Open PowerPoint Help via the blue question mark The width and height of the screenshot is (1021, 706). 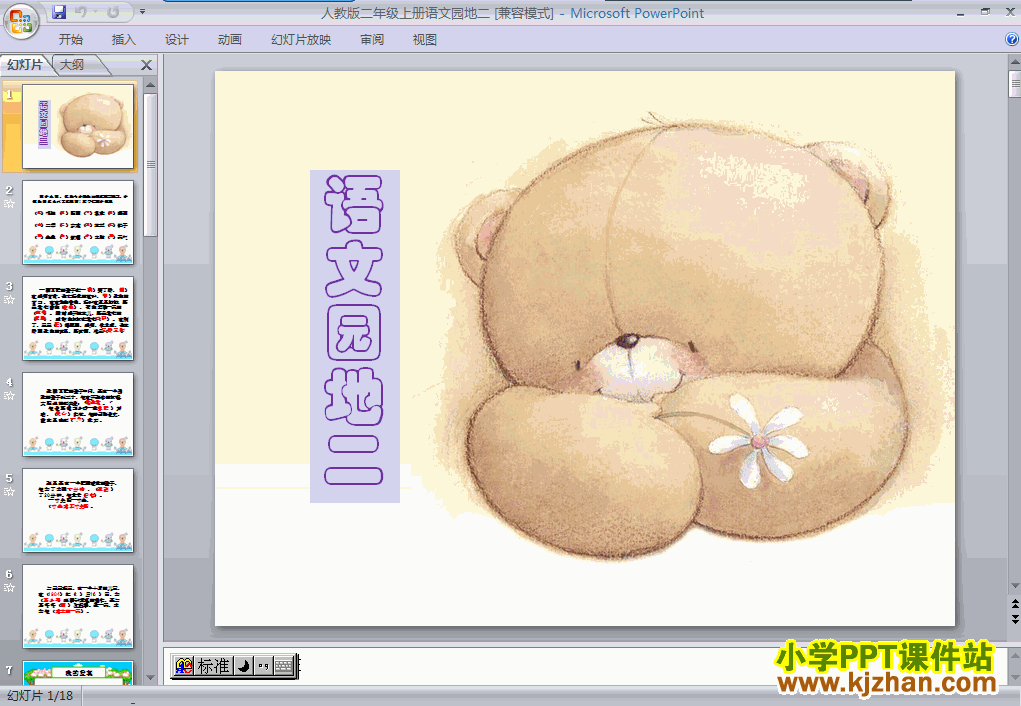coord(1012,40)
